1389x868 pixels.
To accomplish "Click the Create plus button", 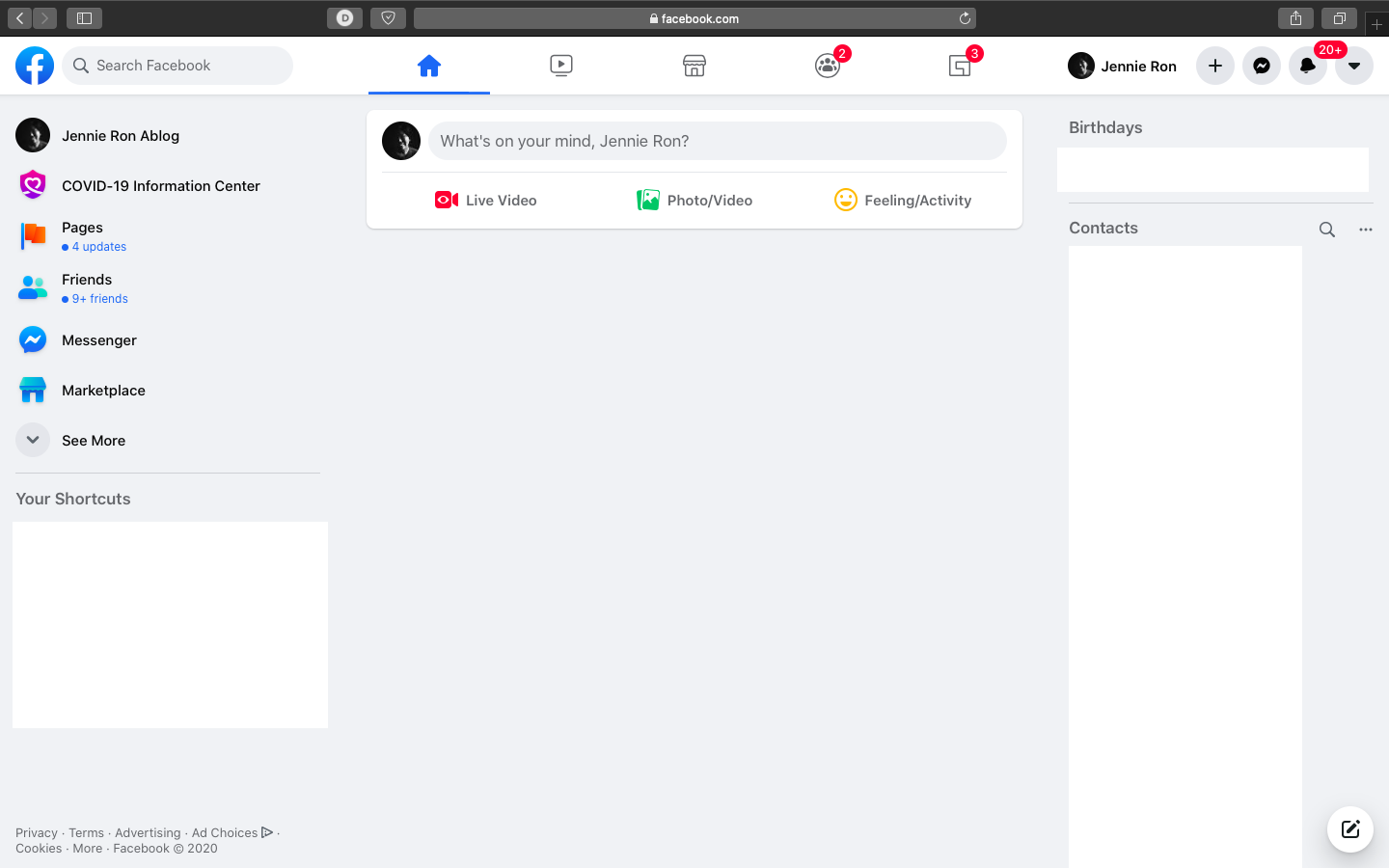I will 1215,66.
